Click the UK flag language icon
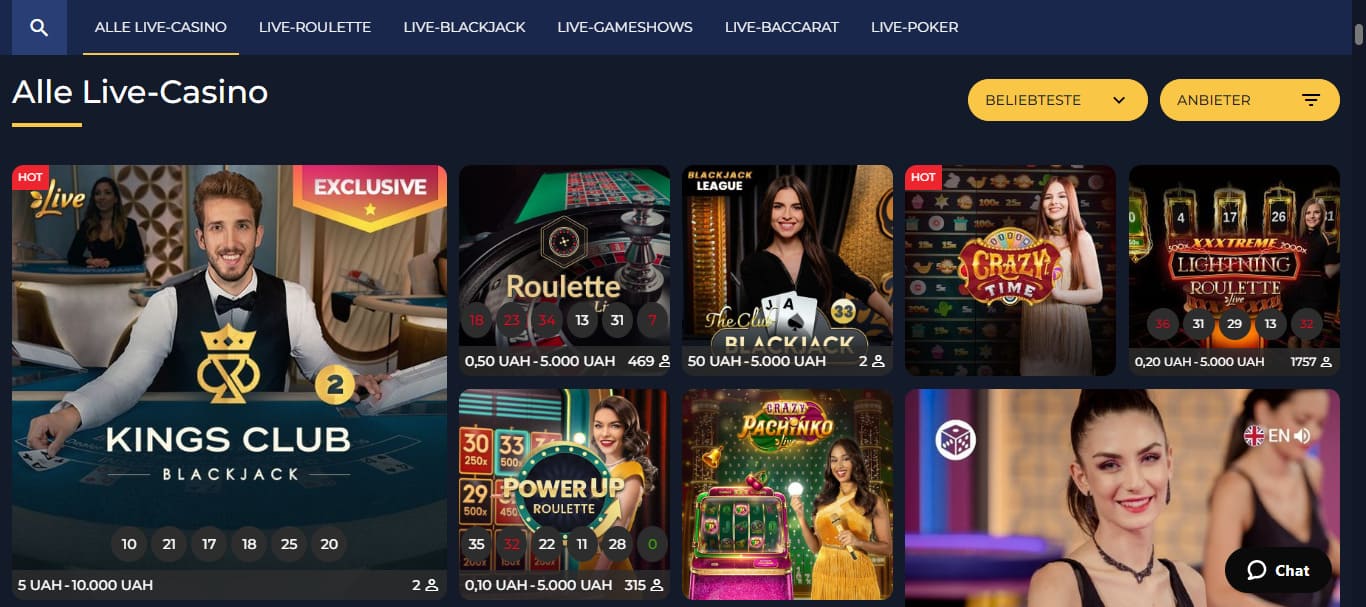1366x607 pixels. pos(1254,436)
